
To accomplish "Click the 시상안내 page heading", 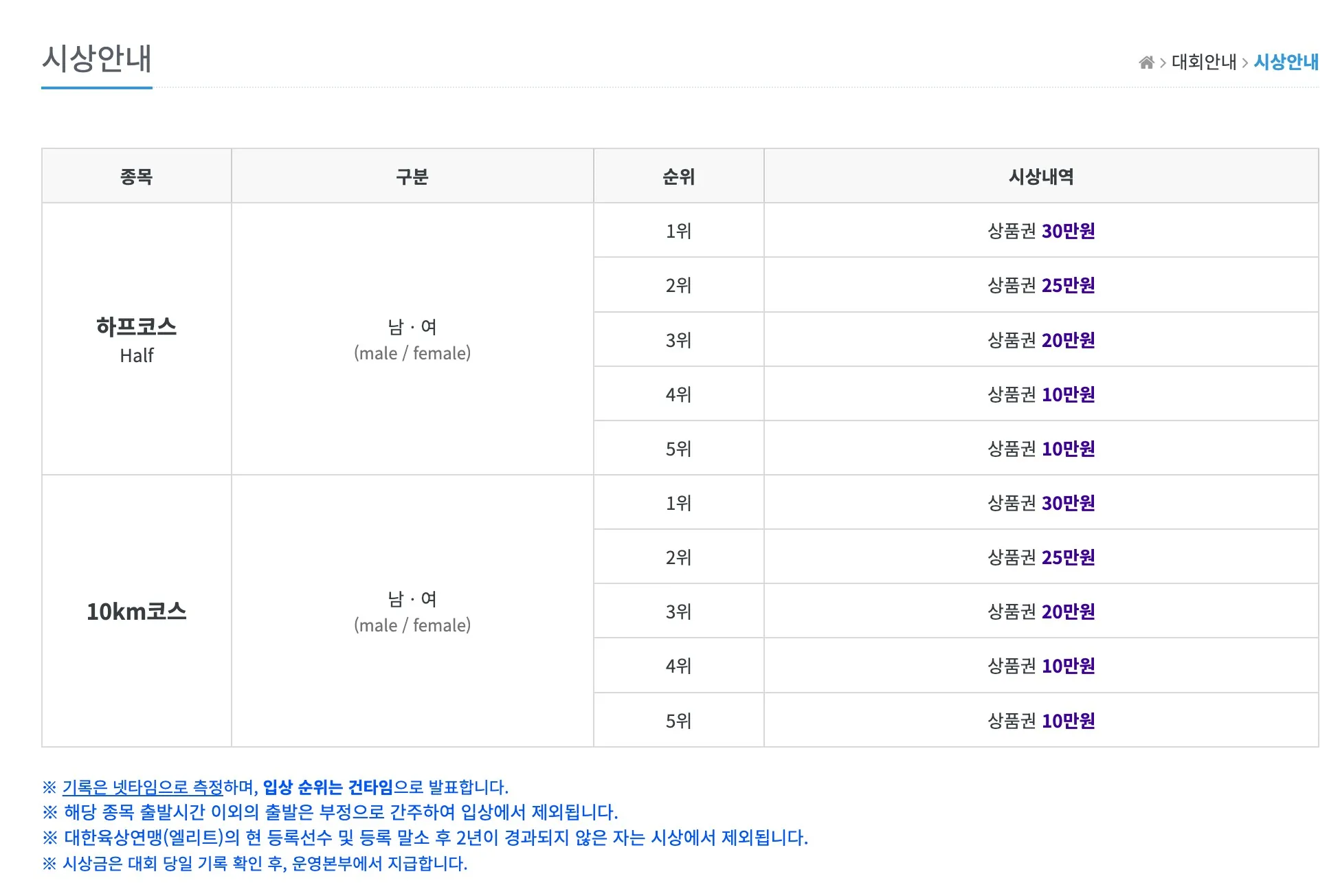I will 97,59.
